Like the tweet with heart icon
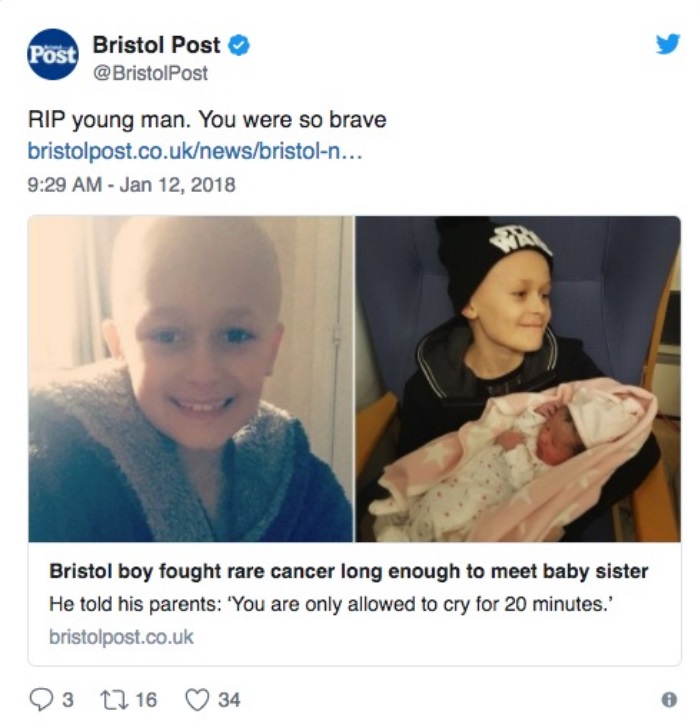 [x=197, y=699]
